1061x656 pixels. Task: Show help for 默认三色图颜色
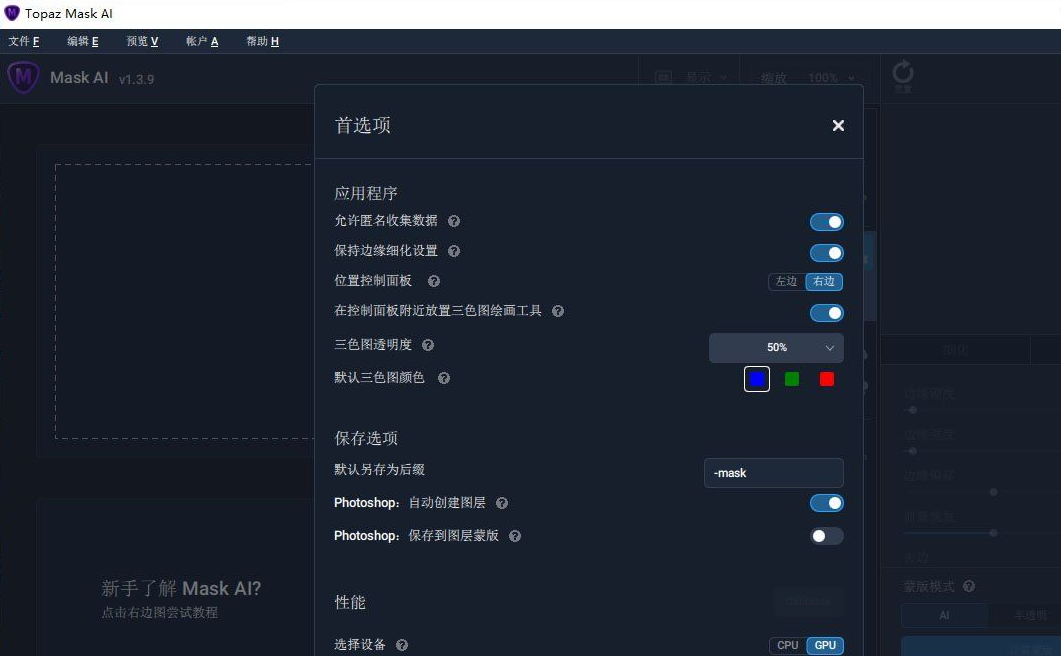pos(444,378)
